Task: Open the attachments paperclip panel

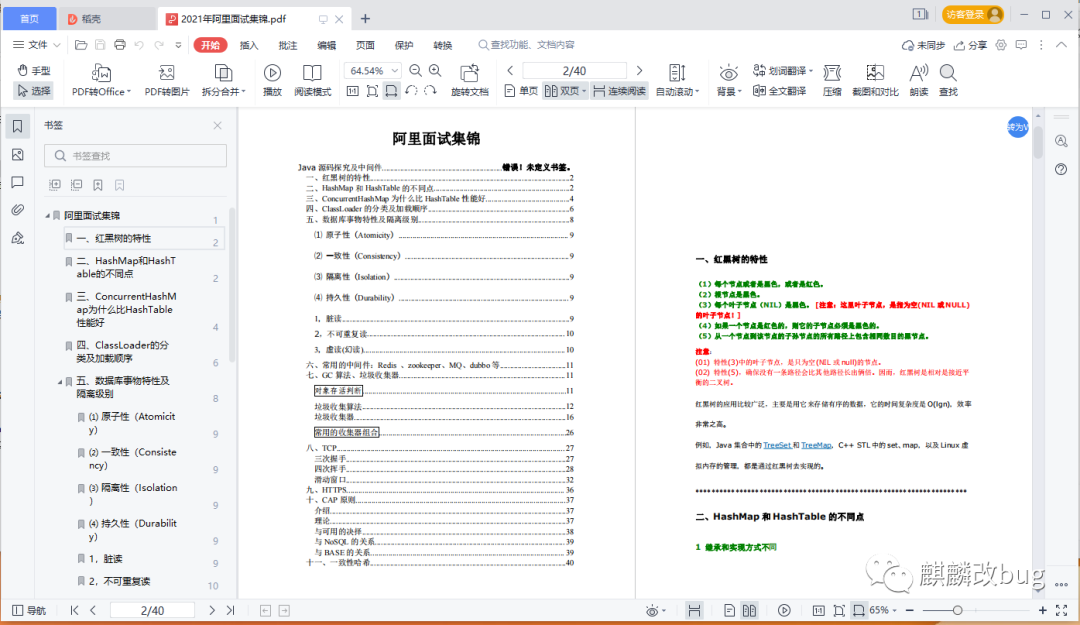Action: 18,209
